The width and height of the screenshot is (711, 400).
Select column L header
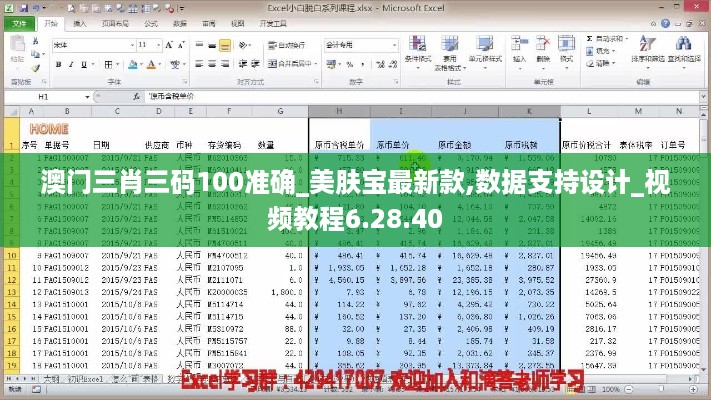[x=589, y=111]
